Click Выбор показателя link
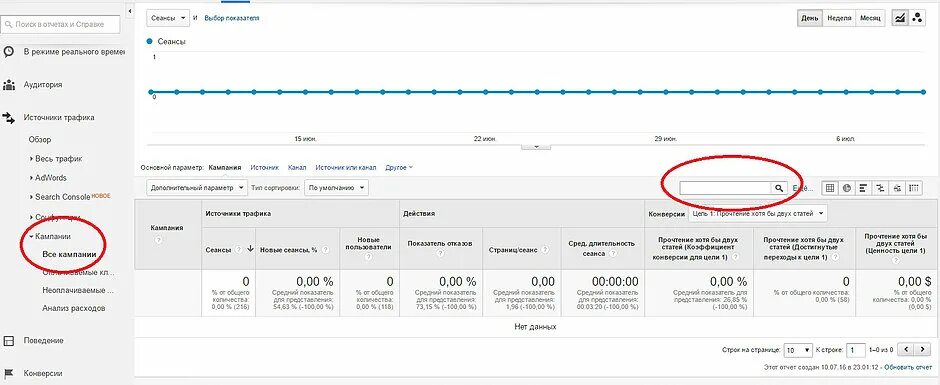Viewport: 940px width, 385px height. (x=232, y=18)
